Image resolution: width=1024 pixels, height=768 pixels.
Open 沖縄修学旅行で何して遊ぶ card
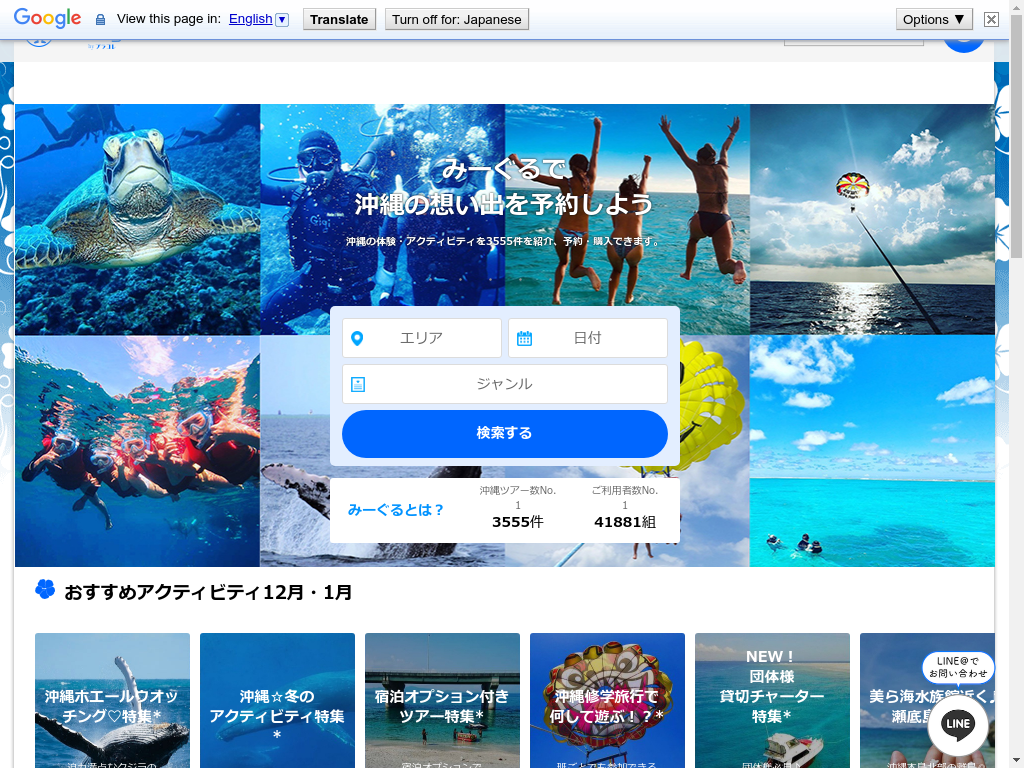point(607,700)
